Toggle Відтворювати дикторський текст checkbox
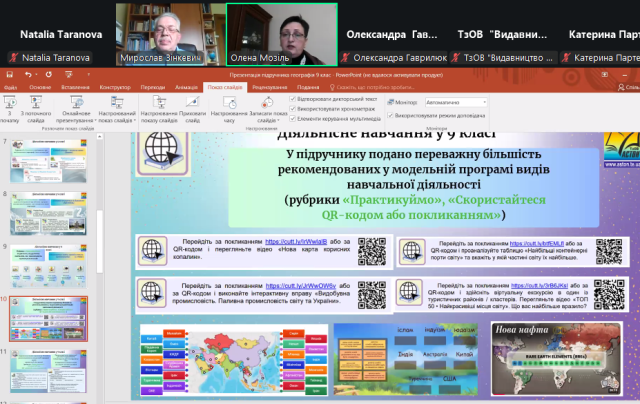Image resolution: width=640 pixels, height=404 pixels. [292, 99]
